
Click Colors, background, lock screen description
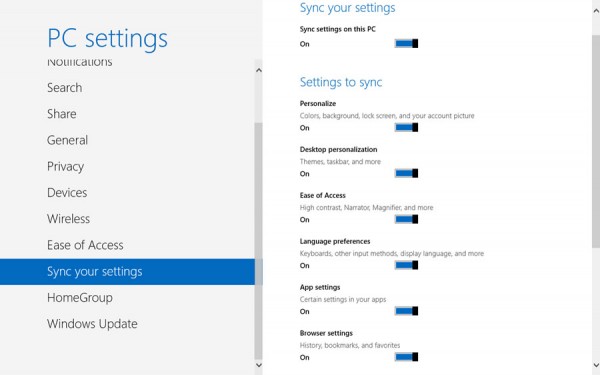[x=387, y=116]
